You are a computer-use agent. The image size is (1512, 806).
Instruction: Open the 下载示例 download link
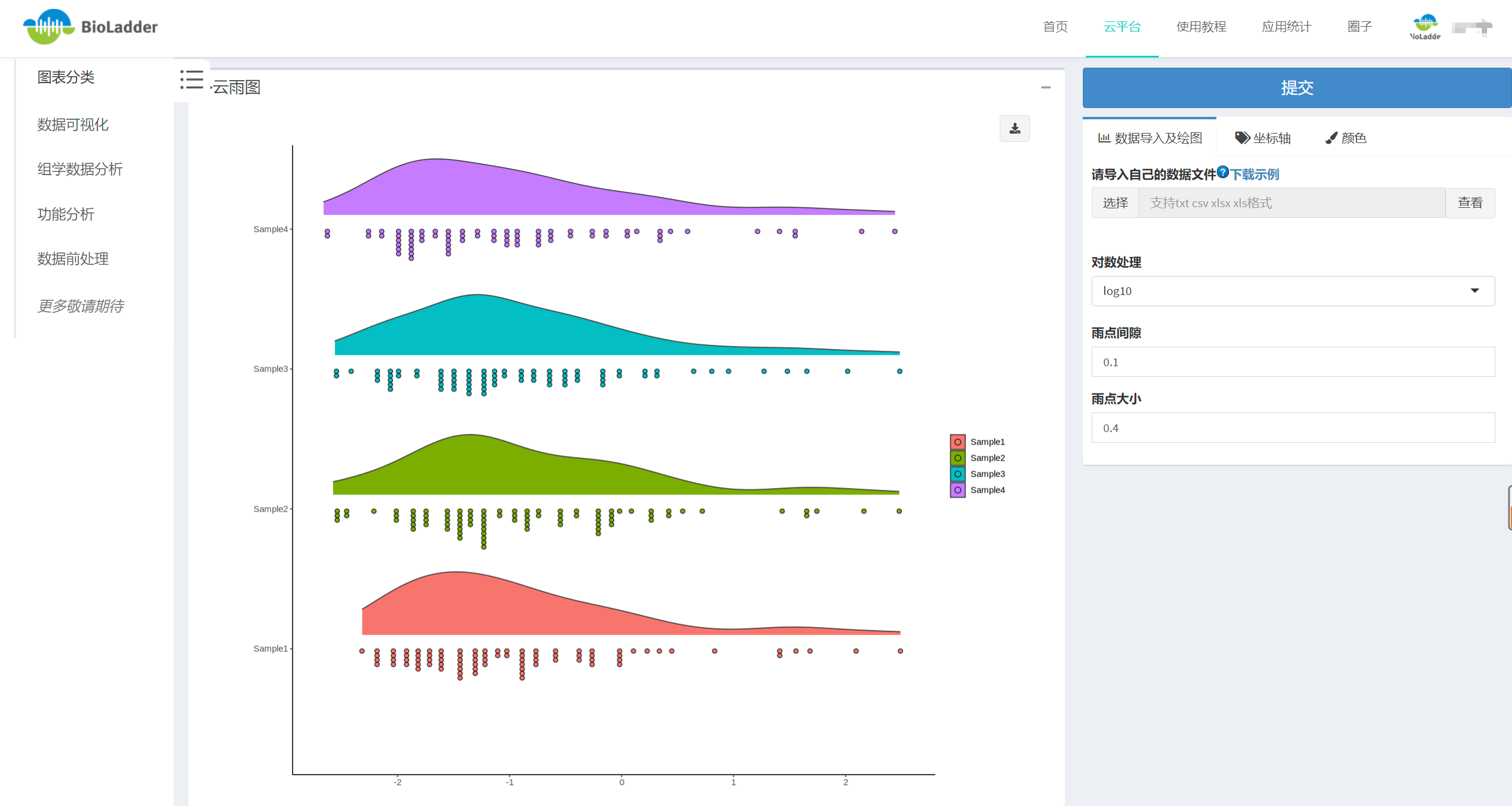click(x=1254, y=174)
